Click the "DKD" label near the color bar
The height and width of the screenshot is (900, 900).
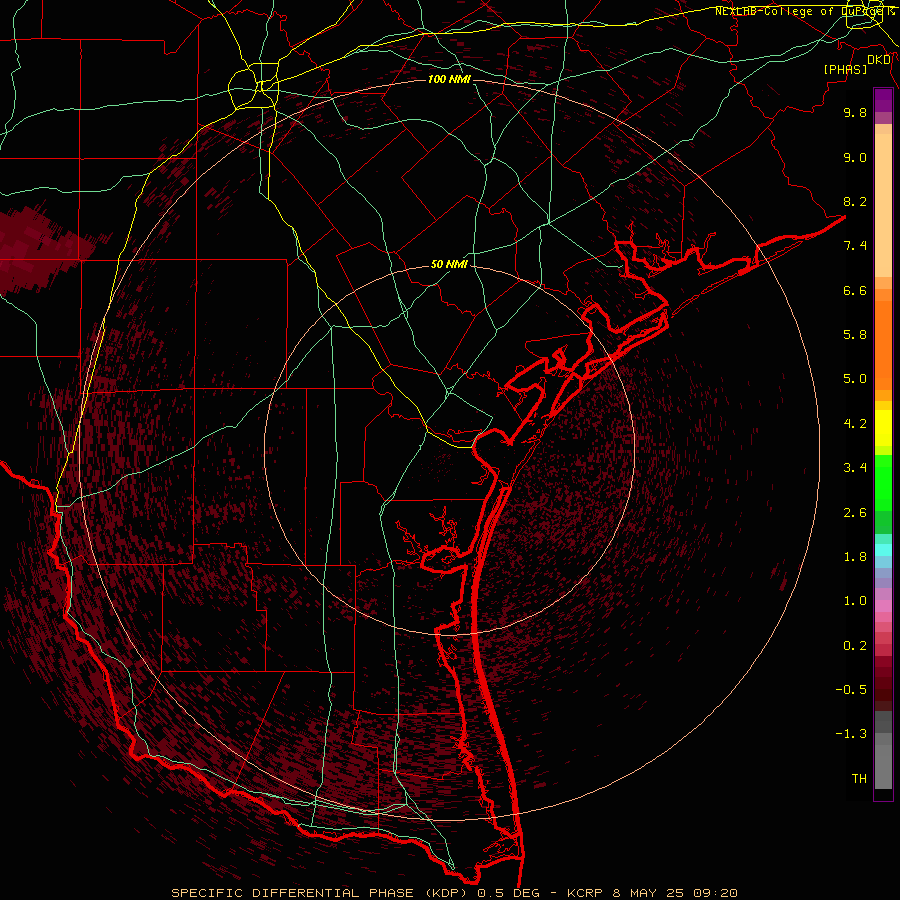(x=879, y=60)
